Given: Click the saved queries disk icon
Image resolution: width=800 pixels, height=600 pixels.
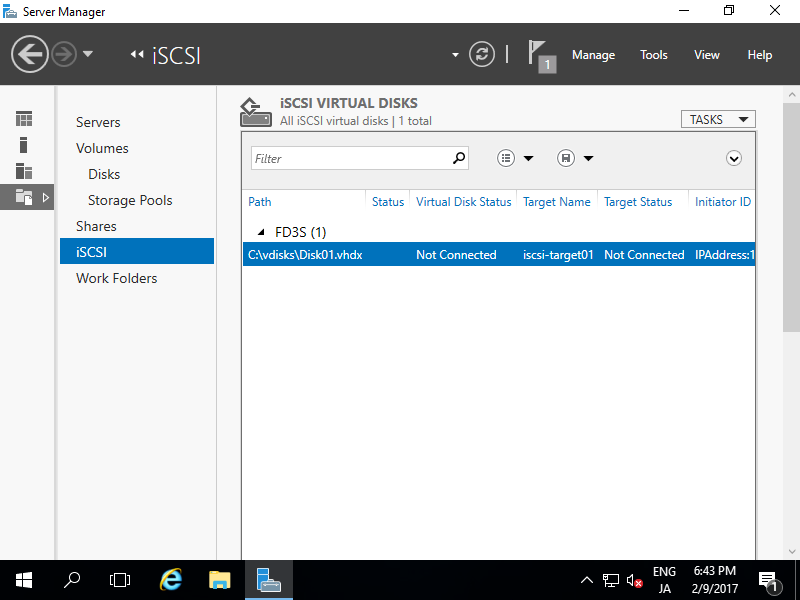Looking at the screenshot, I should [565, 158].
